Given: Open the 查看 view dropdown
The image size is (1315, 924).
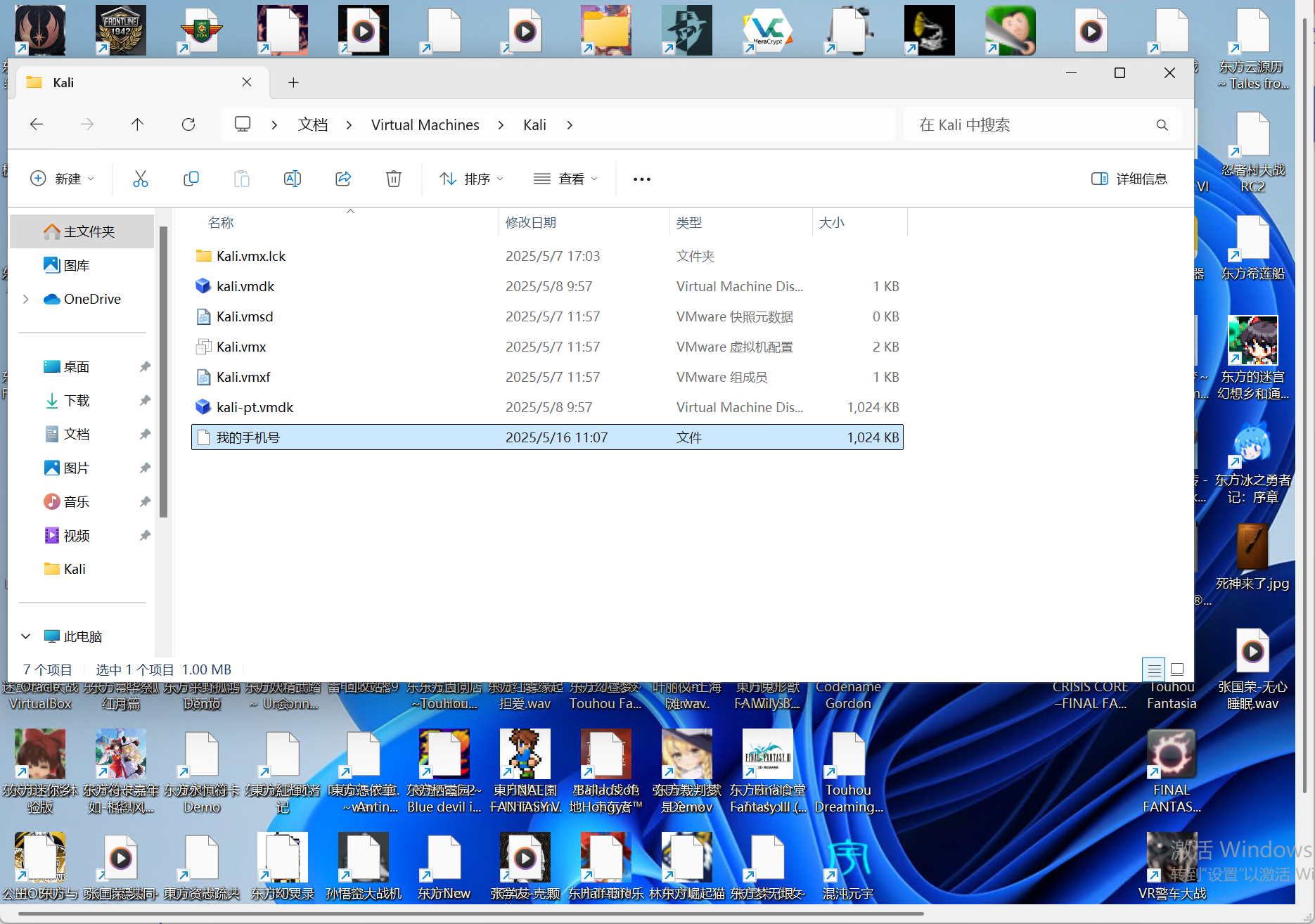Looking at the screenshot, I should [x=565, y=179].
